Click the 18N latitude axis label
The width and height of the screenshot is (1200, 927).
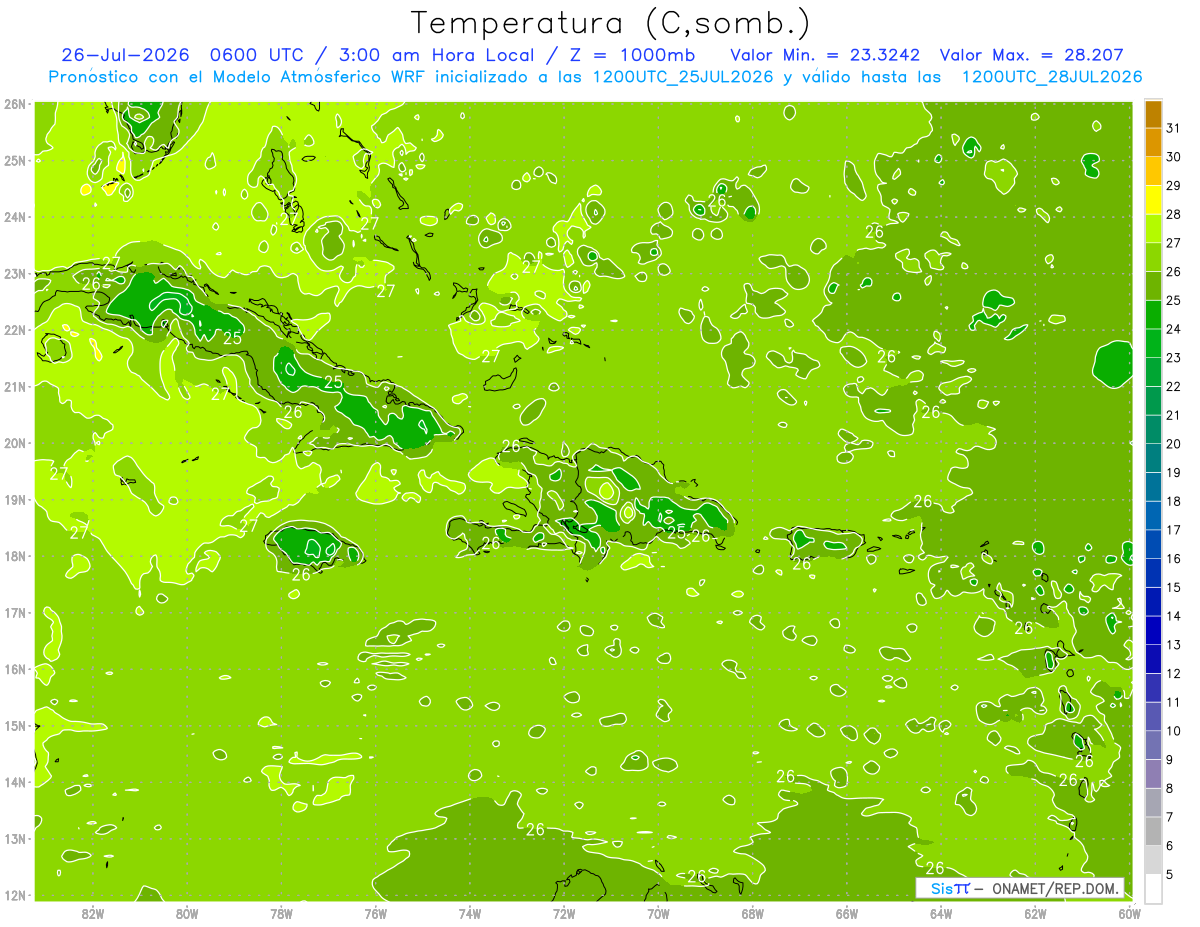pyautogui.click(x=15, y=556)
